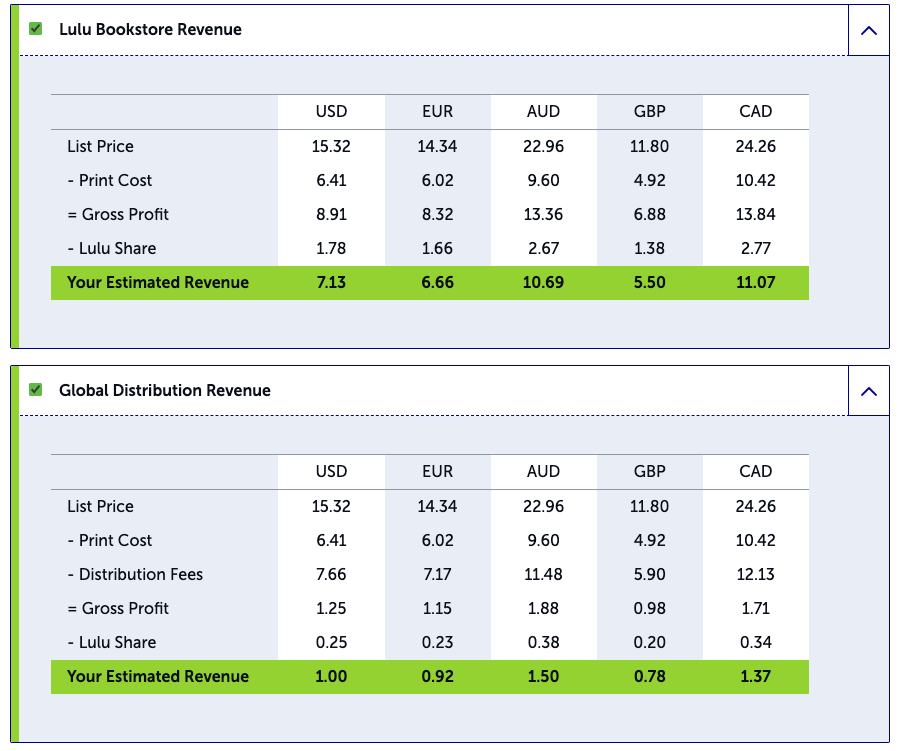Screen dimensions: 898x751
Task: Select CAD column header in Global Distribution table
Action: pos(755,471)
